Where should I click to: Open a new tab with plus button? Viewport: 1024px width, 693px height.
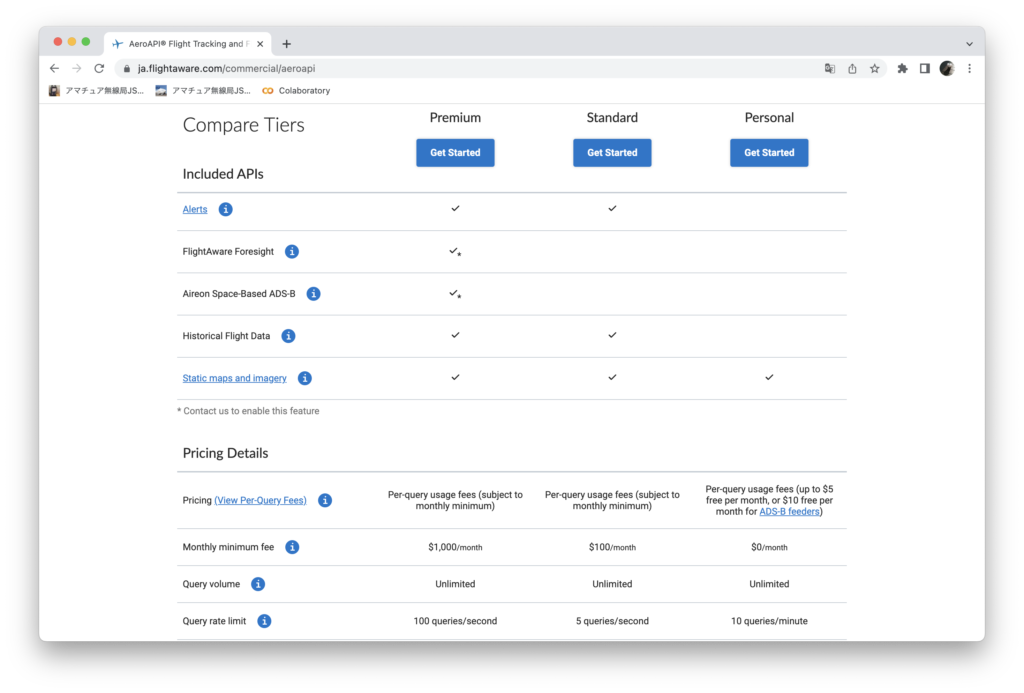point(287,44)
